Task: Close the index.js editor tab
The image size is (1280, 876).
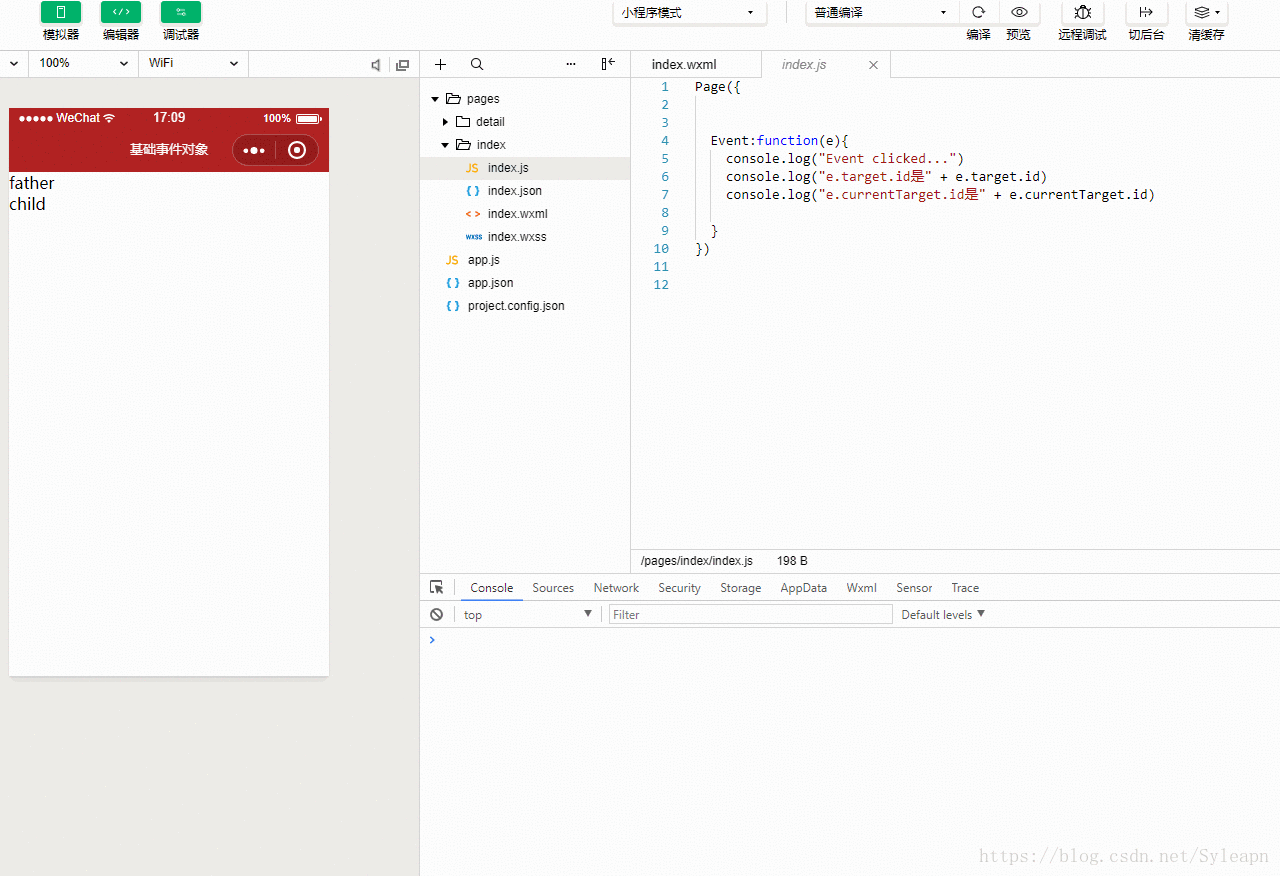Action: pyautogui.click(x=873, y=65)
